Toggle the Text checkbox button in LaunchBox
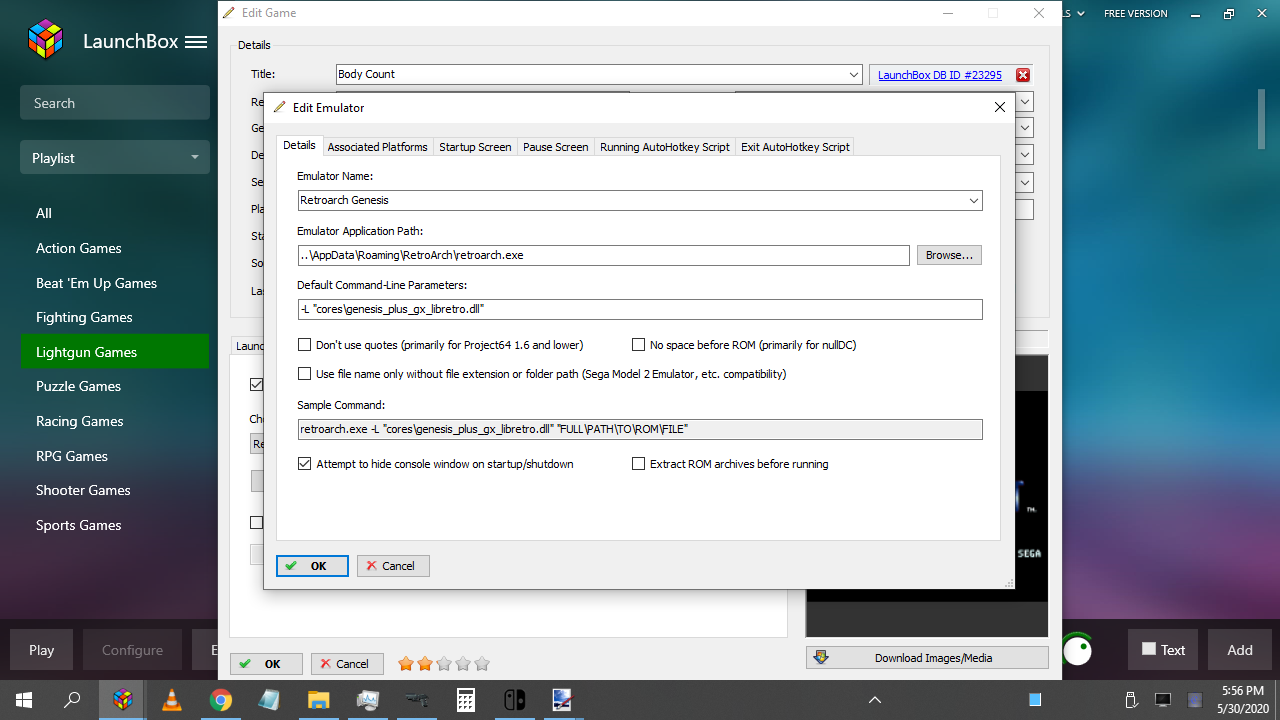Image resolution: width=1280 pixels, height=720 pixels. [x=1163, y=649]
